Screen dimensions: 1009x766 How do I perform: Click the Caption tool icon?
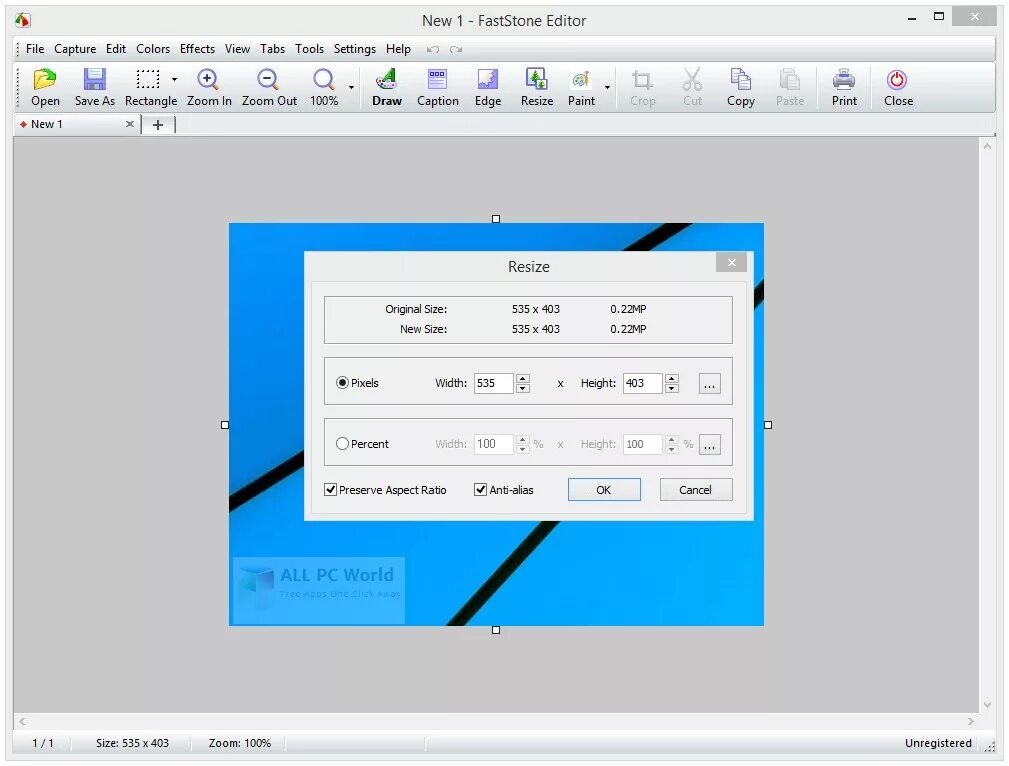pyautogui.click(x=437, y=79)
